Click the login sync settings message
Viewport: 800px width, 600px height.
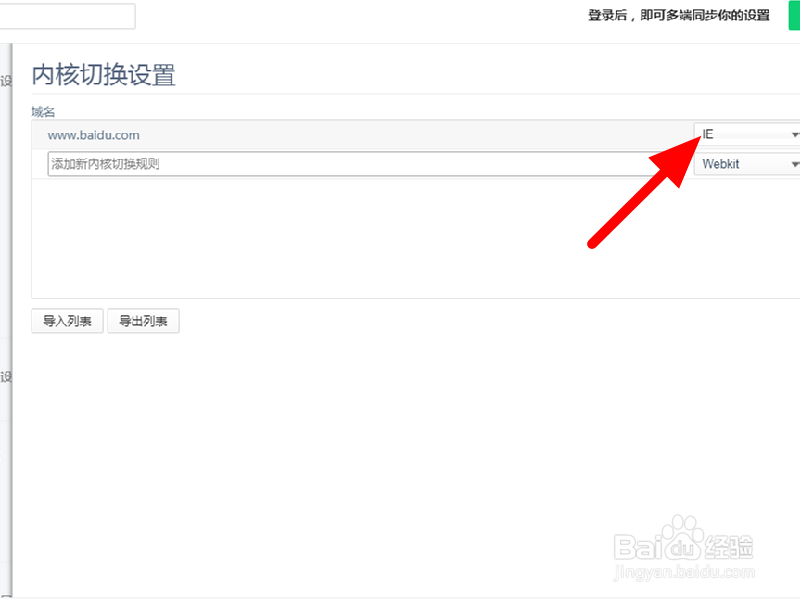click(679, 15)
